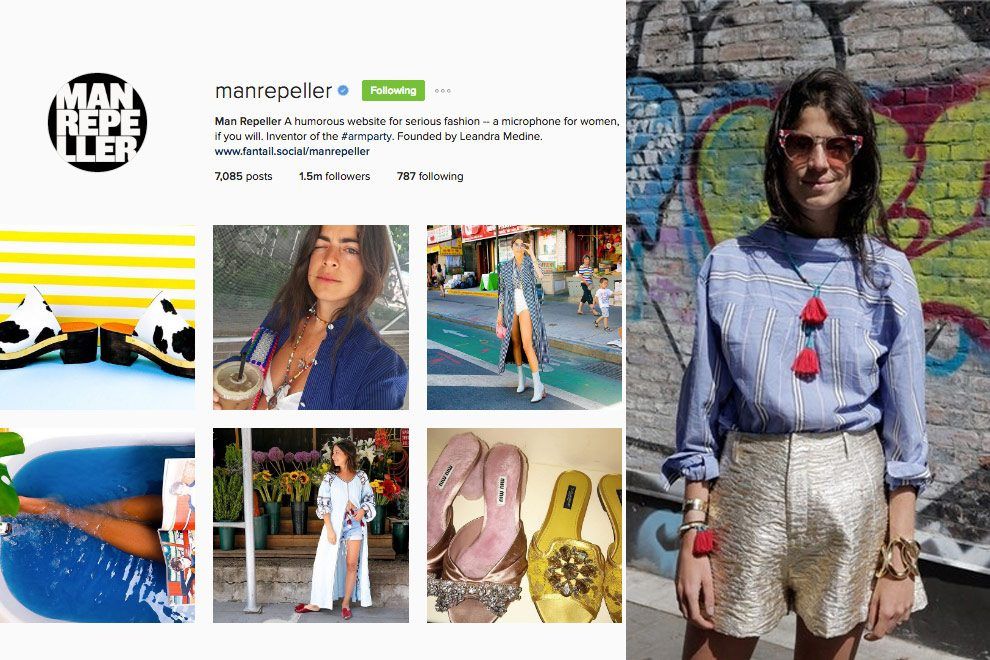Open the winking selfie with drink post

[x=311, y=317]
